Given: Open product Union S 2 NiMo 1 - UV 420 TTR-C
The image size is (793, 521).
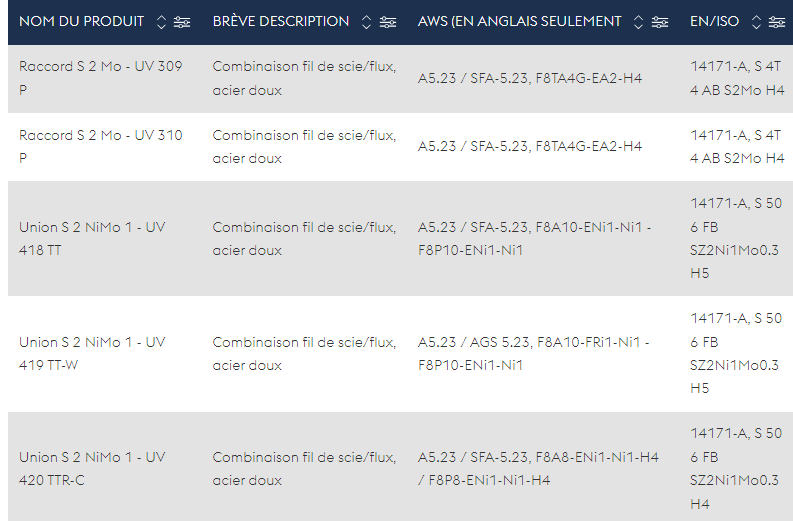Looking at the screenshot, I should click(x=92, y=468).
